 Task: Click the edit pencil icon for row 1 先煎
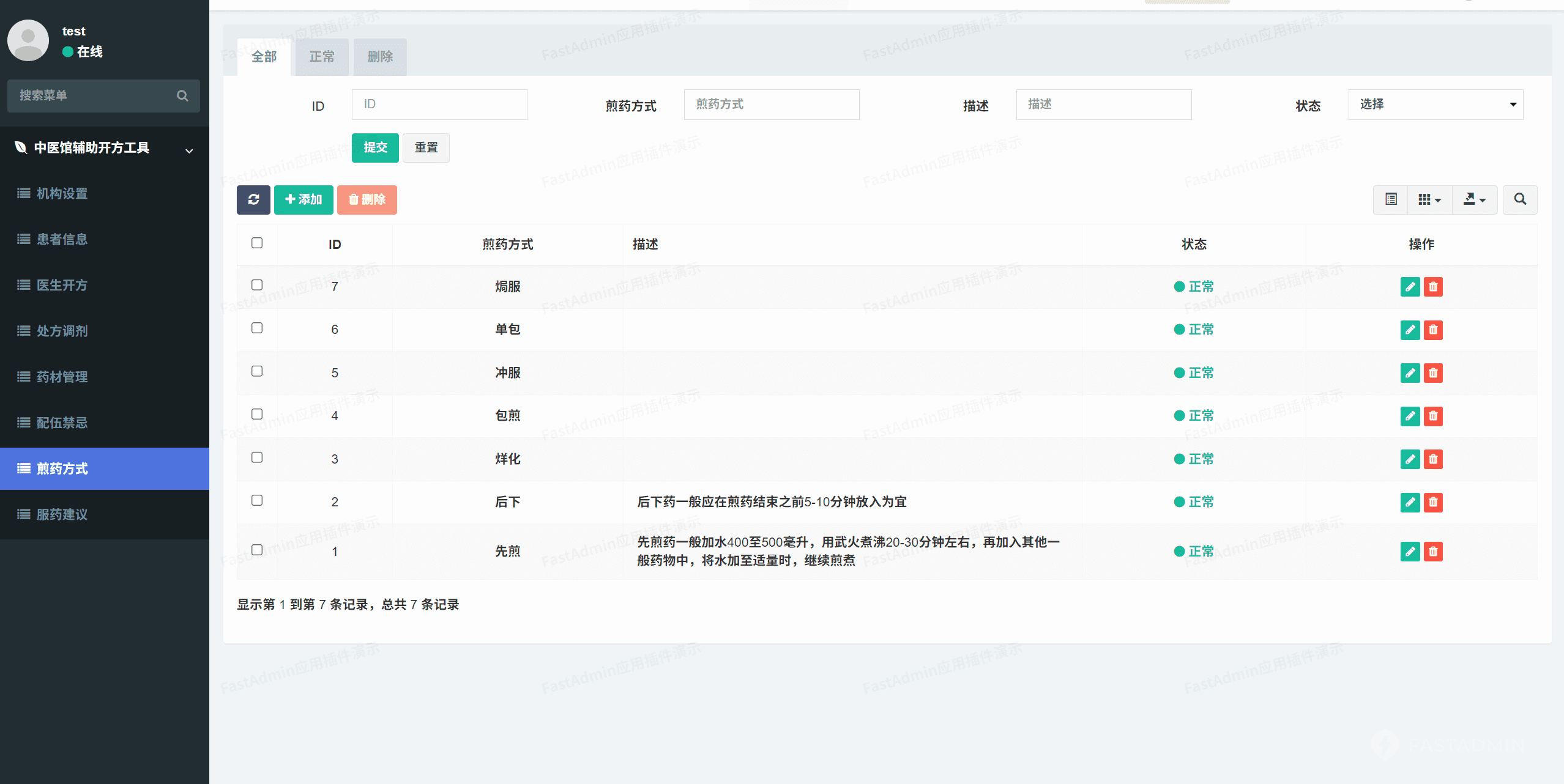tap(1410, 552)
